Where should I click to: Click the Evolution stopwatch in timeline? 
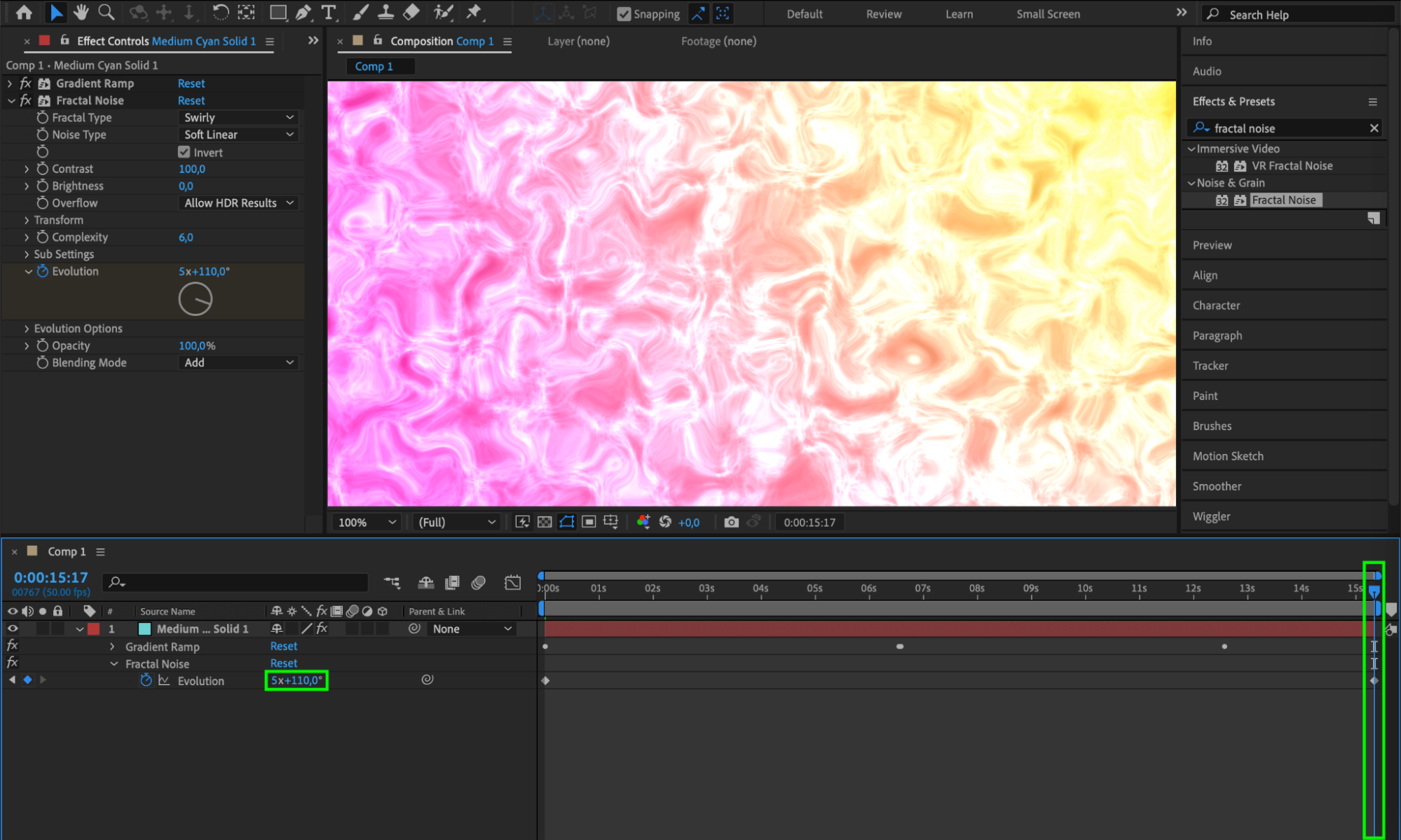(x=146, y=680)
